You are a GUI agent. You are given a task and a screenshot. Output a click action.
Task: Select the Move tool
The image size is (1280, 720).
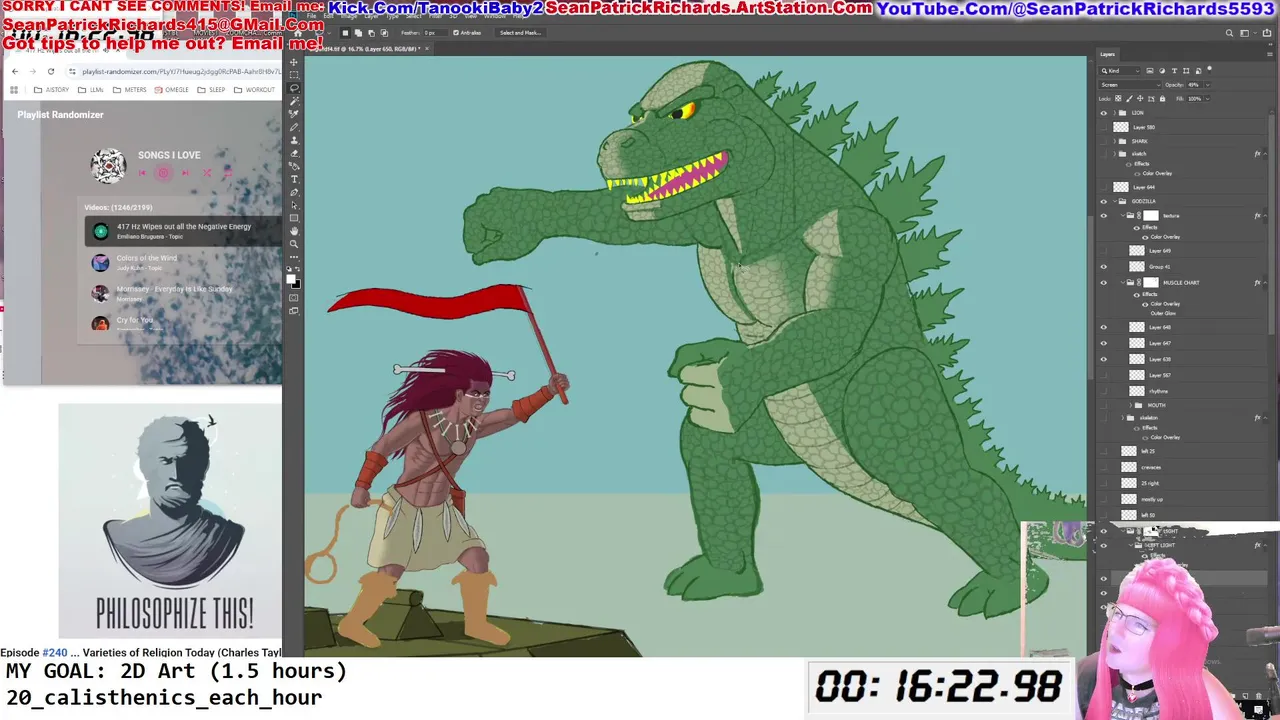[x=294, y=62]
